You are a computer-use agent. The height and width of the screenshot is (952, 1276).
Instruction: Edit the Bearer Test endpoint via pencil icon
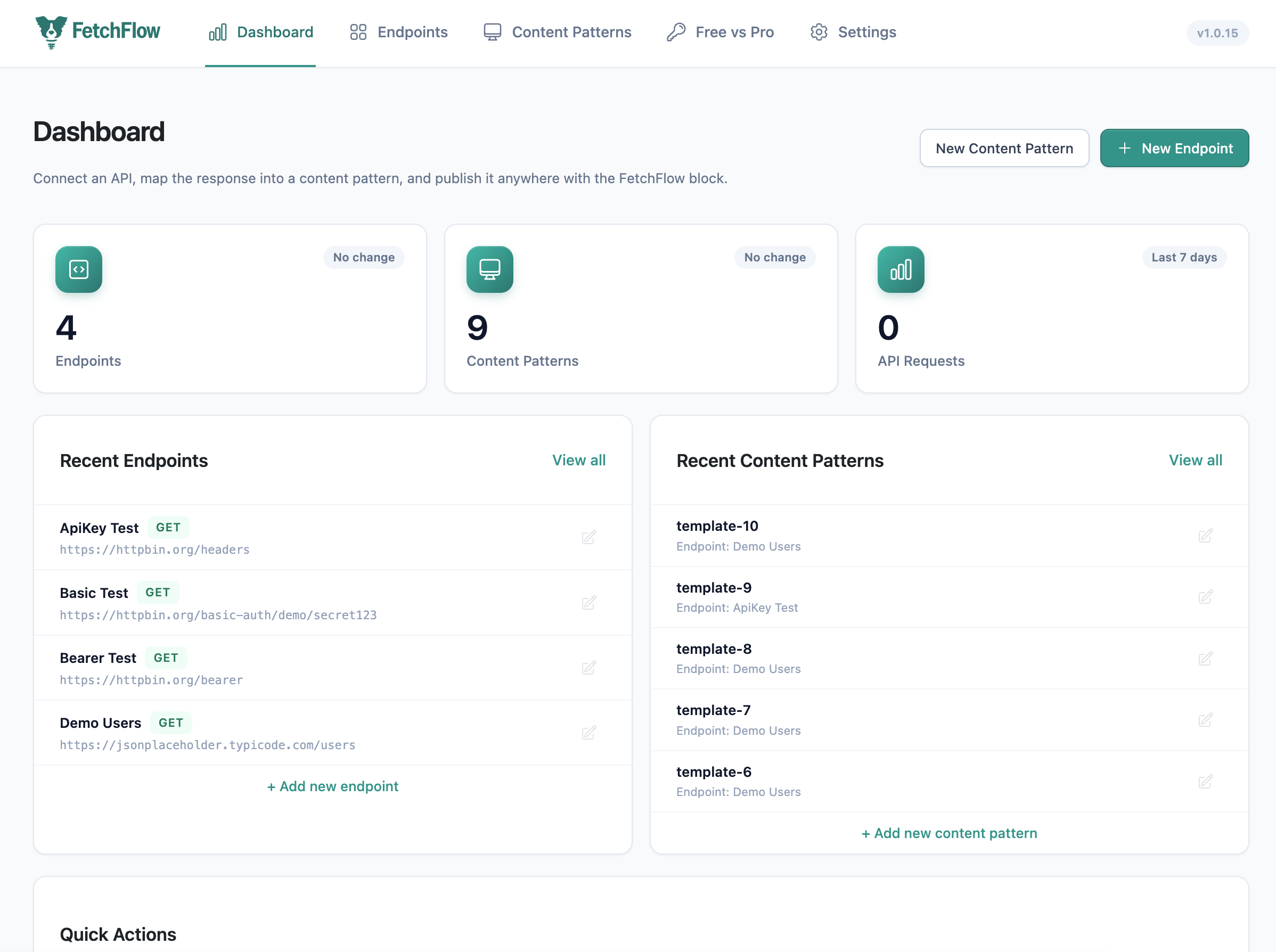(588, 668)
